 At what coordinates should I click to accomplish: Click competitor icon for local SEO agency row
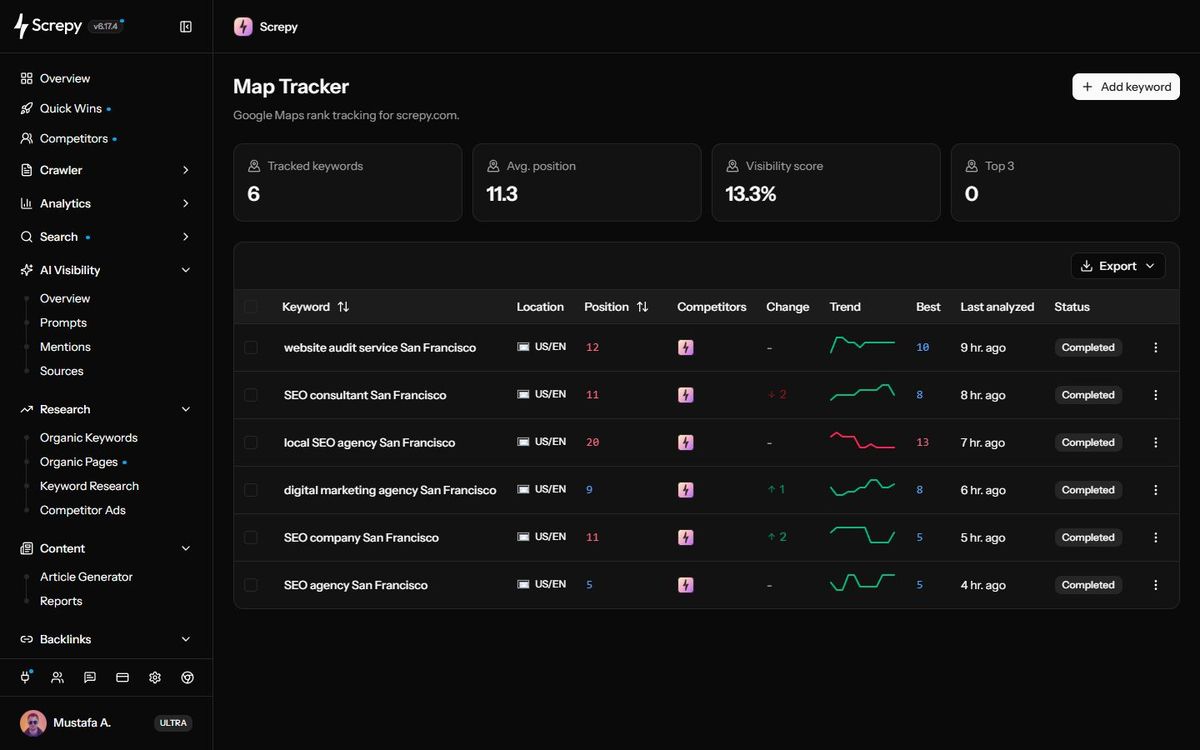click(x=685, y=442)
